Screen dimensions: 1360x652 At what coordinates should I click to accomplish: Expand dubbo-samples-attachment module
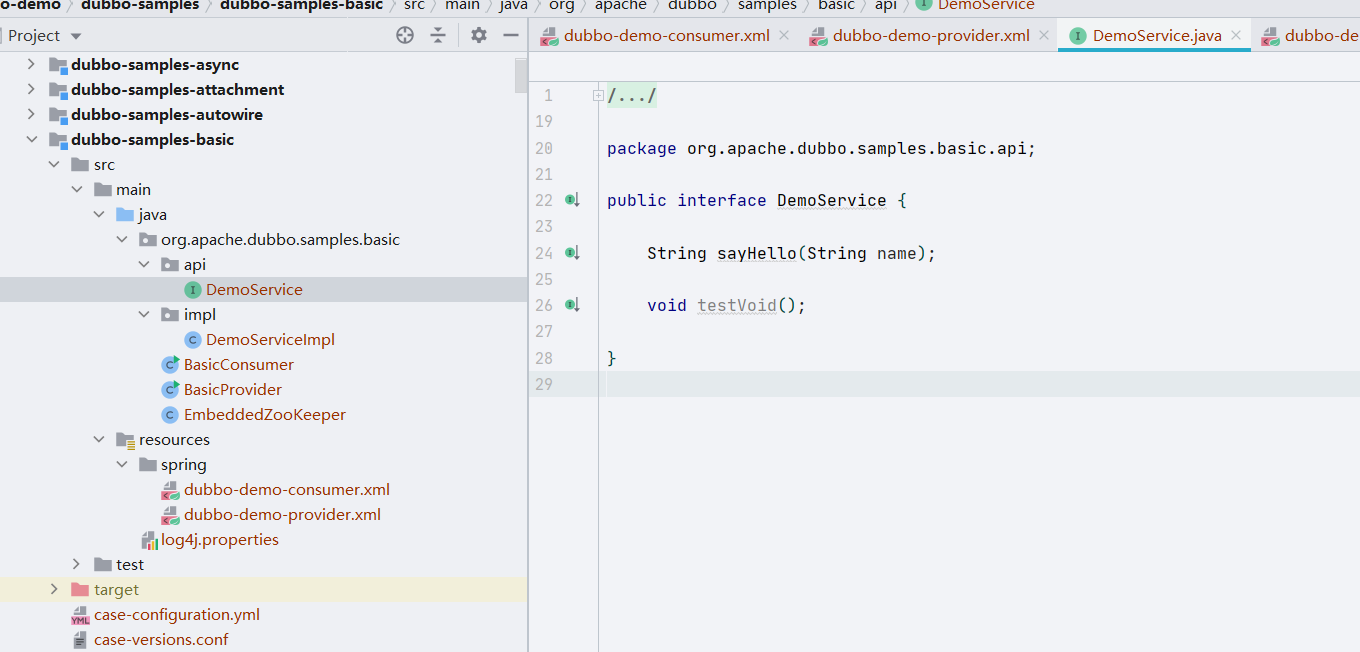[x=31, y=89]
